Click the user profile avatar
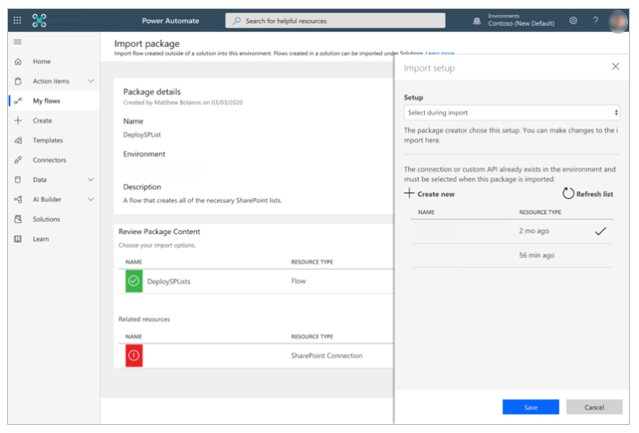The width and height of the screenshot is (639, 433). [x=618, y=21]
